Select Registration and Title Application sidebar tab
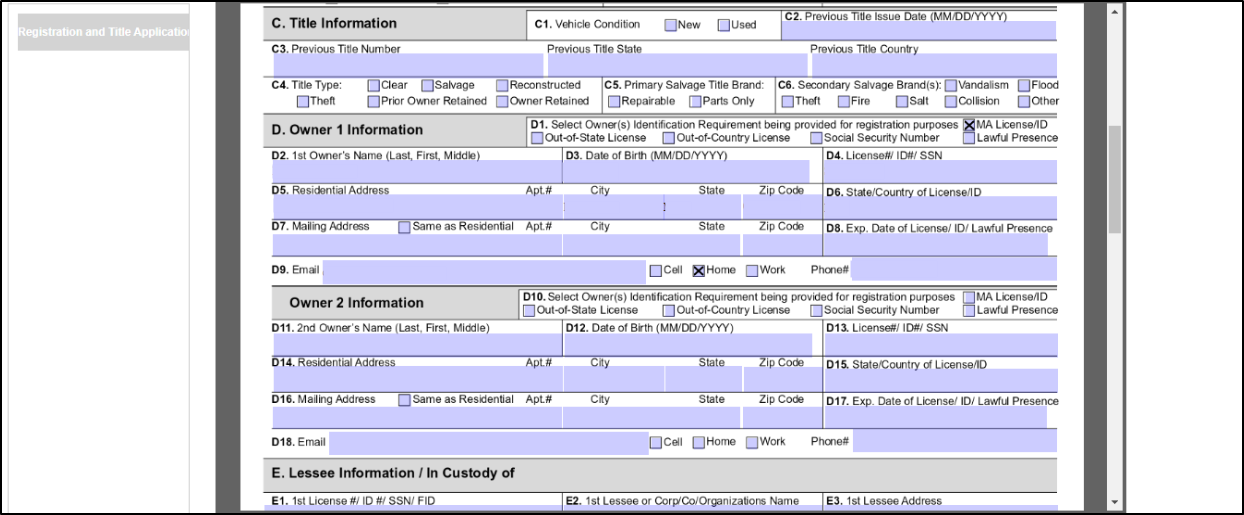The image size is (1244, 515). [104, 32]
